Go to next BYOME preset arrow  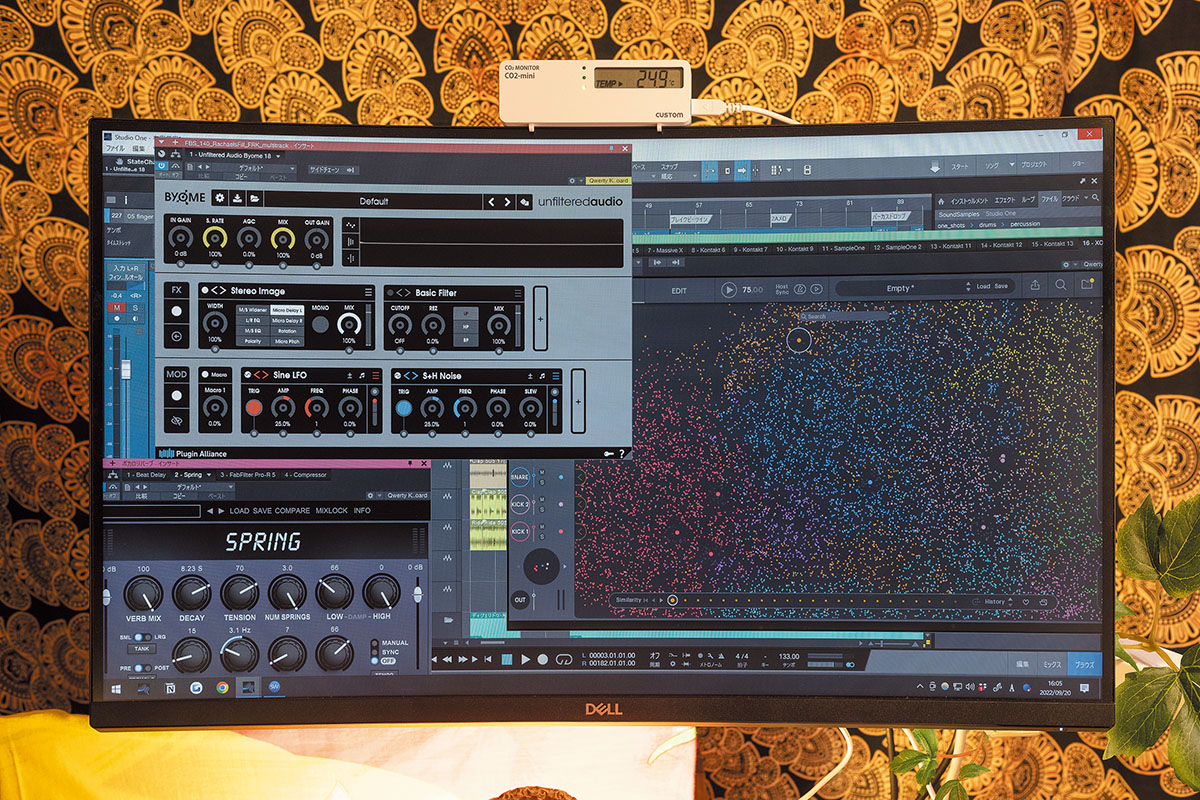[508, 201]
